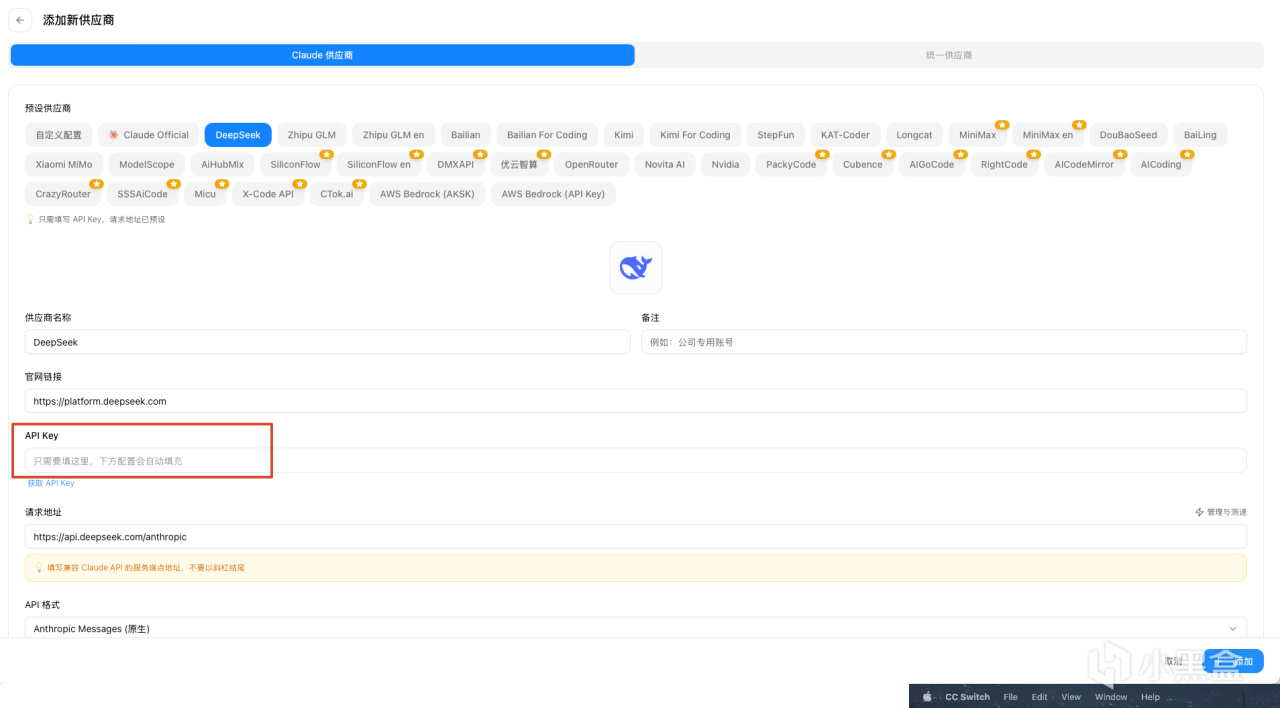This screenshot has width=1280, height=708.
Task: Pick the Bailian For Coding preset
Action: (x=547, y=135)
